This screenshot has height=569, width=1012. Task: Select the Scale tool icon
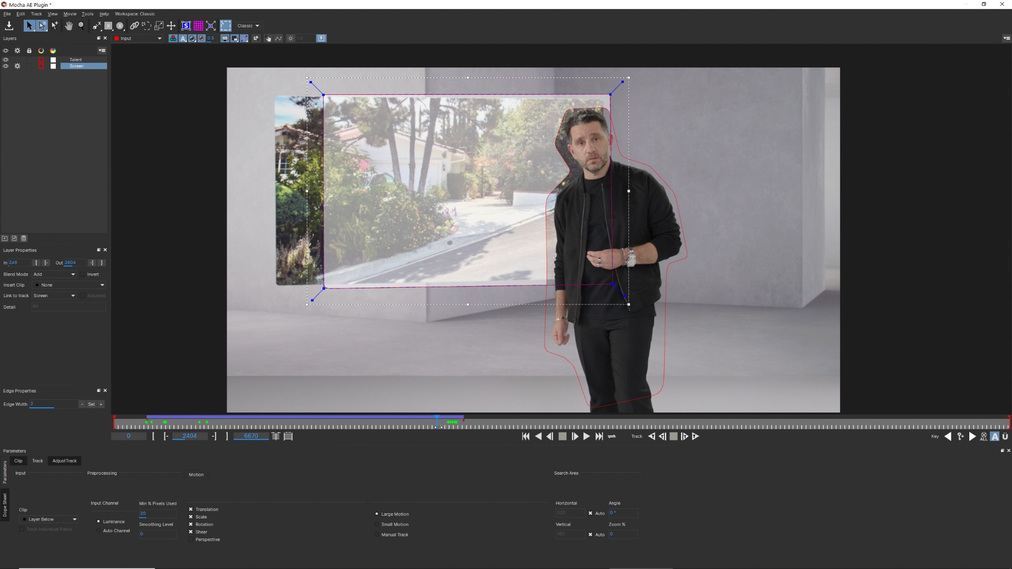[x=159, y=26]
